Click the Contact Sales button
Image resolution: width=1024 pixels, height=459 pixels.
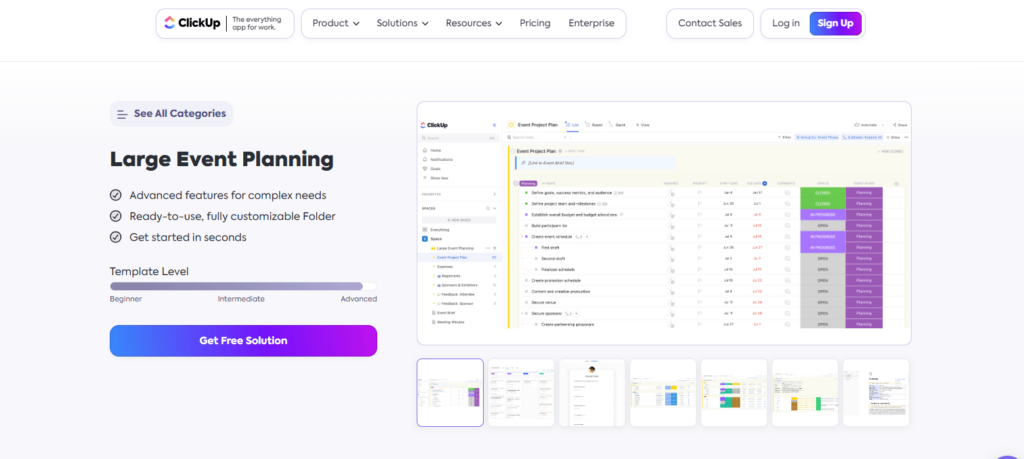(710, 24)
